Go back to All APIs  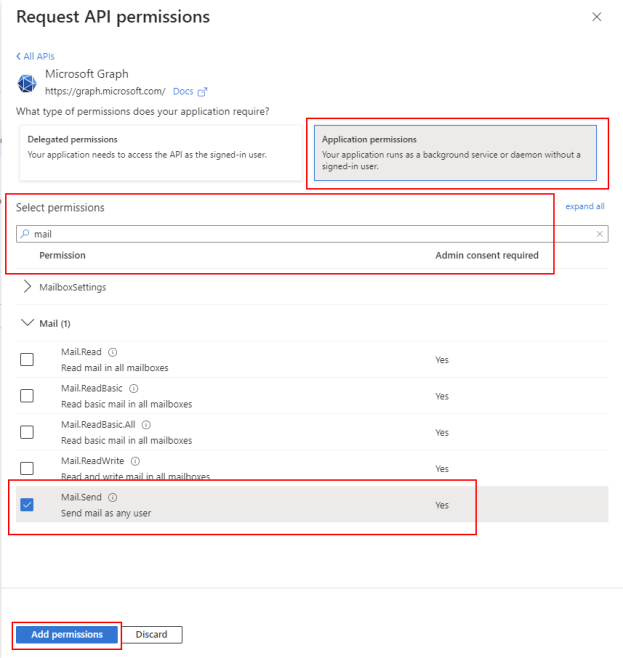point(34,56)
